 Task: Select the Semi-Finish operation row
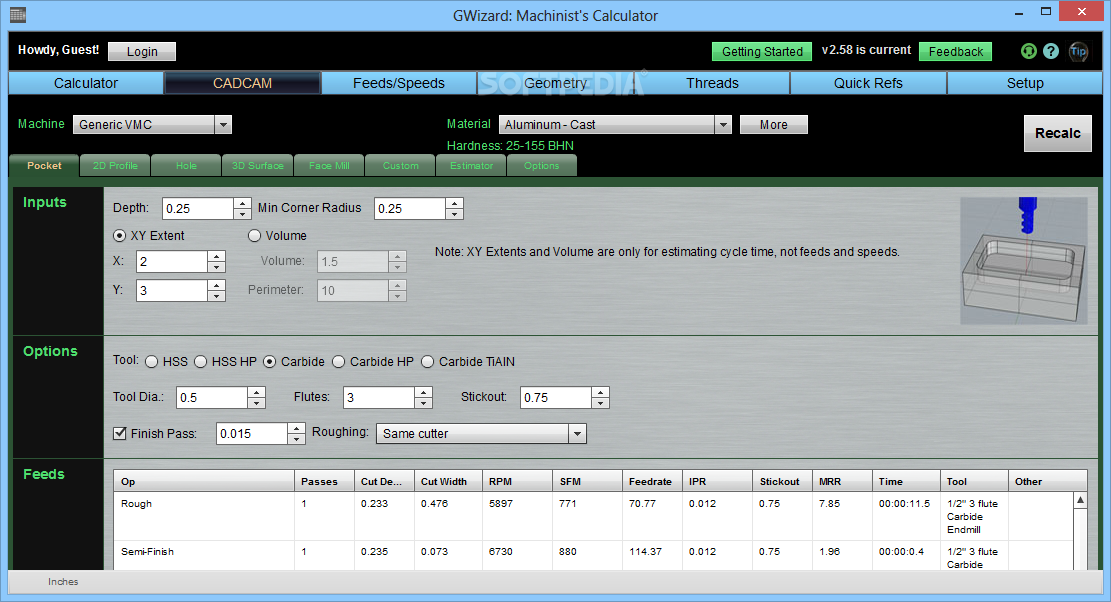(x=594, y=555)
